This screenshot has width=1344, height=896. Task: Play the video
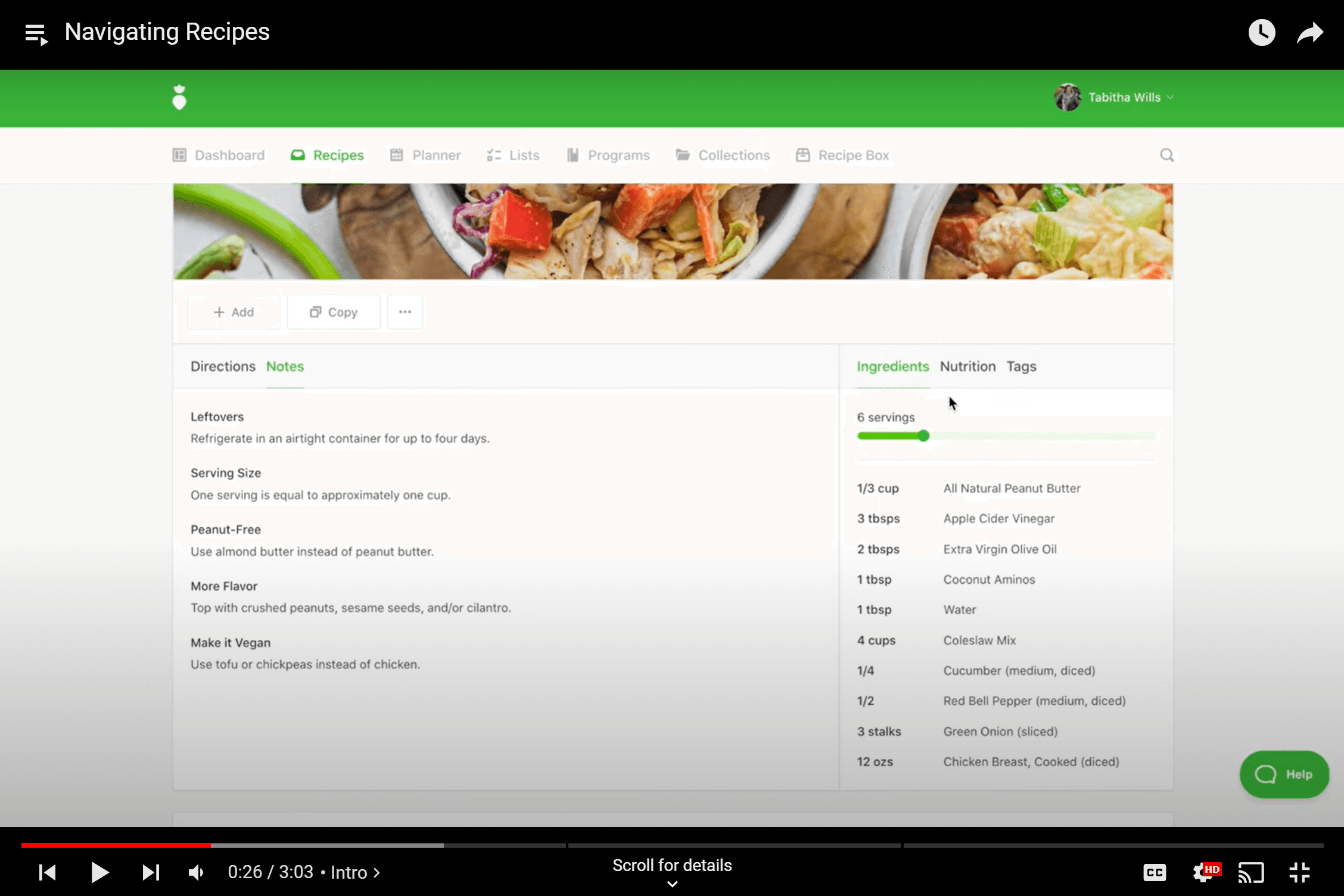point(99,873)
